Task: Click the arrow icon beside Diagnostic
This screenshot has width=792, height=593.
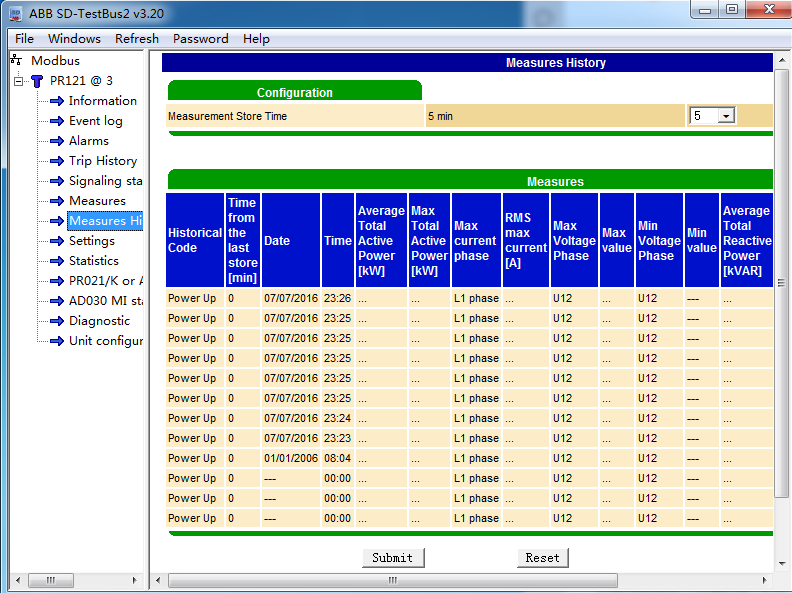Action: (57, 321)
